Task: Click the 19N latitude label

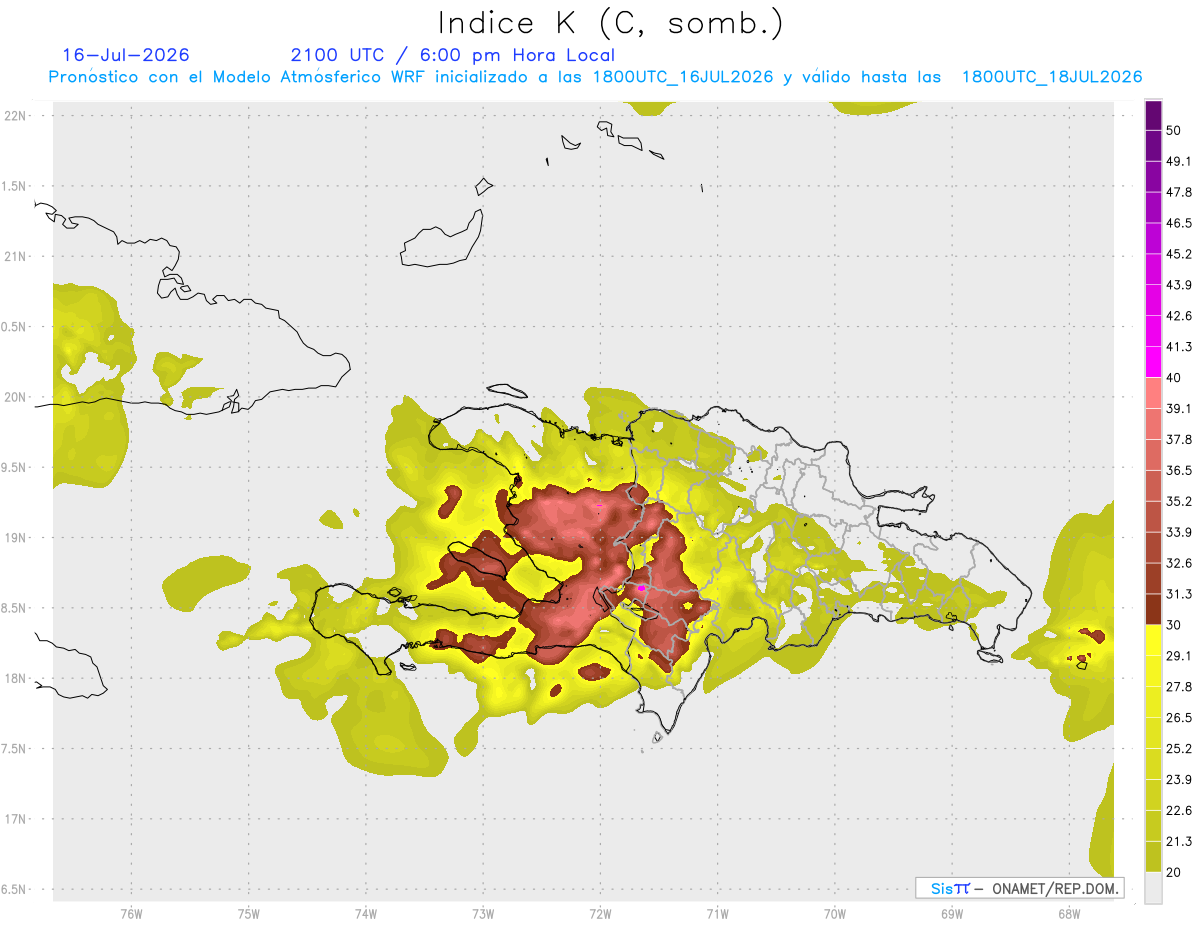Action: (x=16, y=537)
